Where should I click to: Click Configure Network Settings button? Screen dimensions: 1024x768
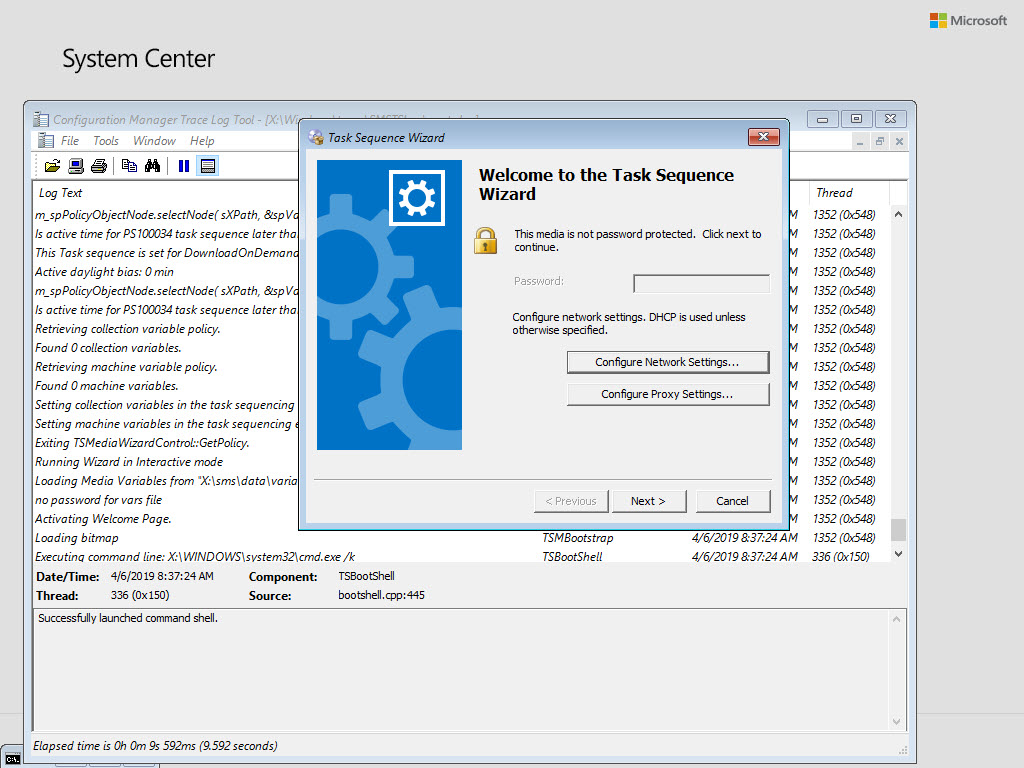pos(667,362)
